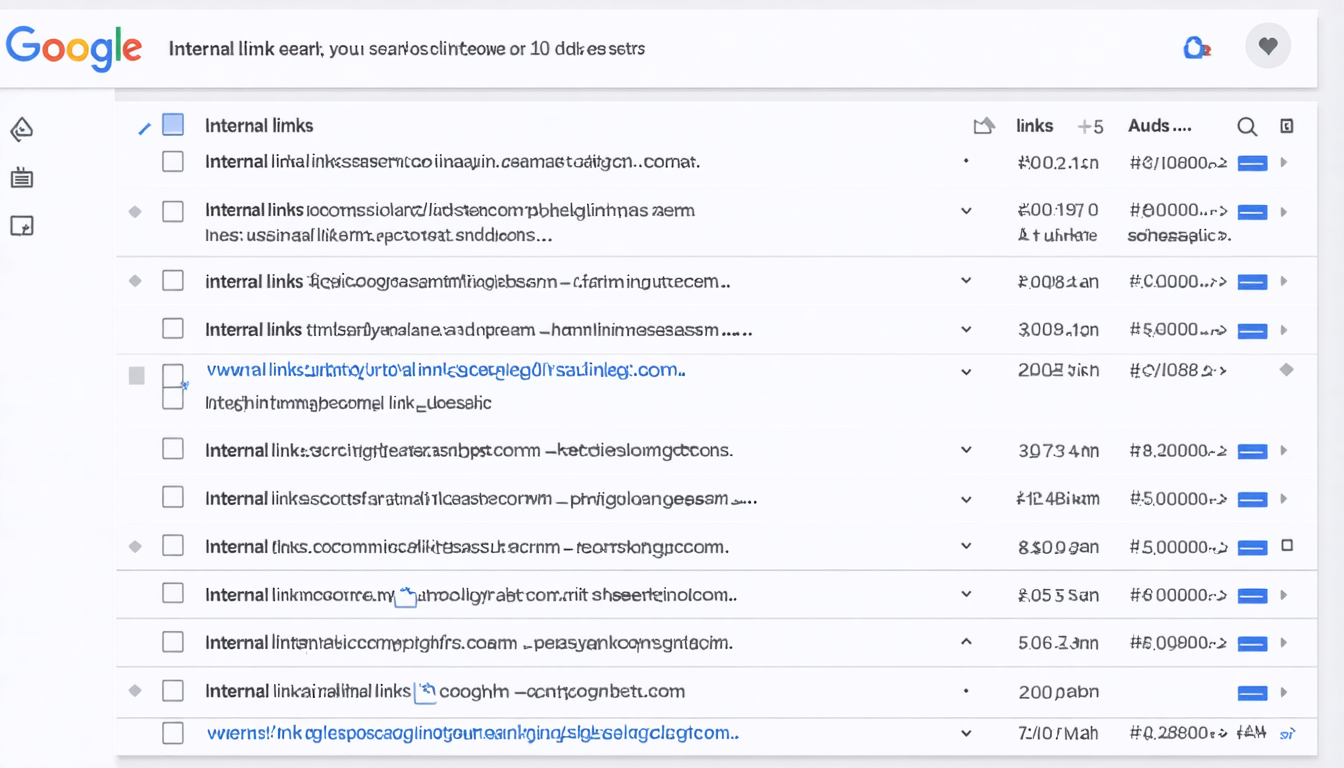The height and width of the screenshot is (768, 1344).
Task: Click the right arrow in the #:00.2.1 row
Action: pyautogui.click(x=1284, y=162)
